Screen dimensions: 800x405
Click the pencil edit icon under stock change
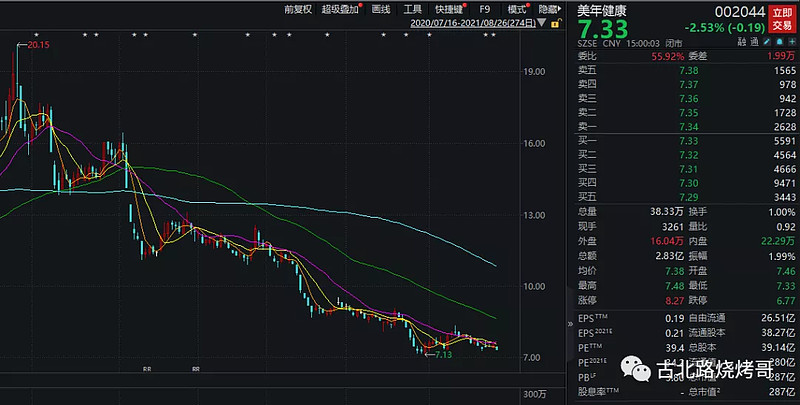tap(765, 43)
